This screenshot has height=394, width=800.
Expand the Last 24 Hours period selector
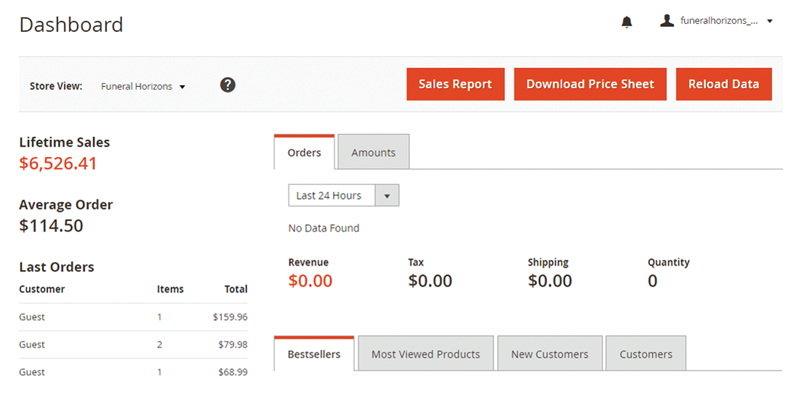tap(343, 195)
